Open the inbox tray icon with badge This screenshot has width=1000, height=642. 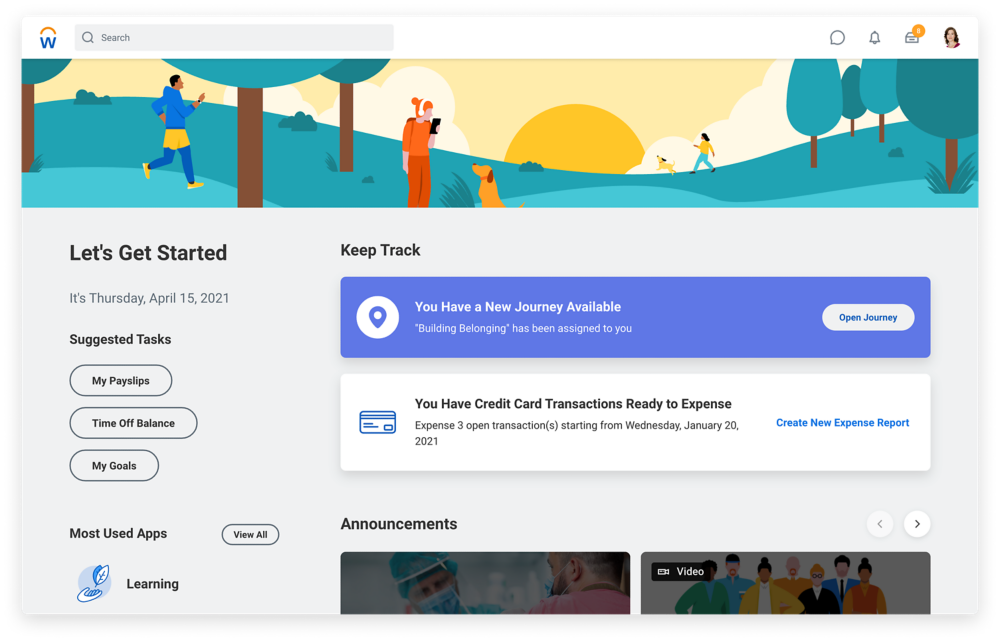pos(912,38)
